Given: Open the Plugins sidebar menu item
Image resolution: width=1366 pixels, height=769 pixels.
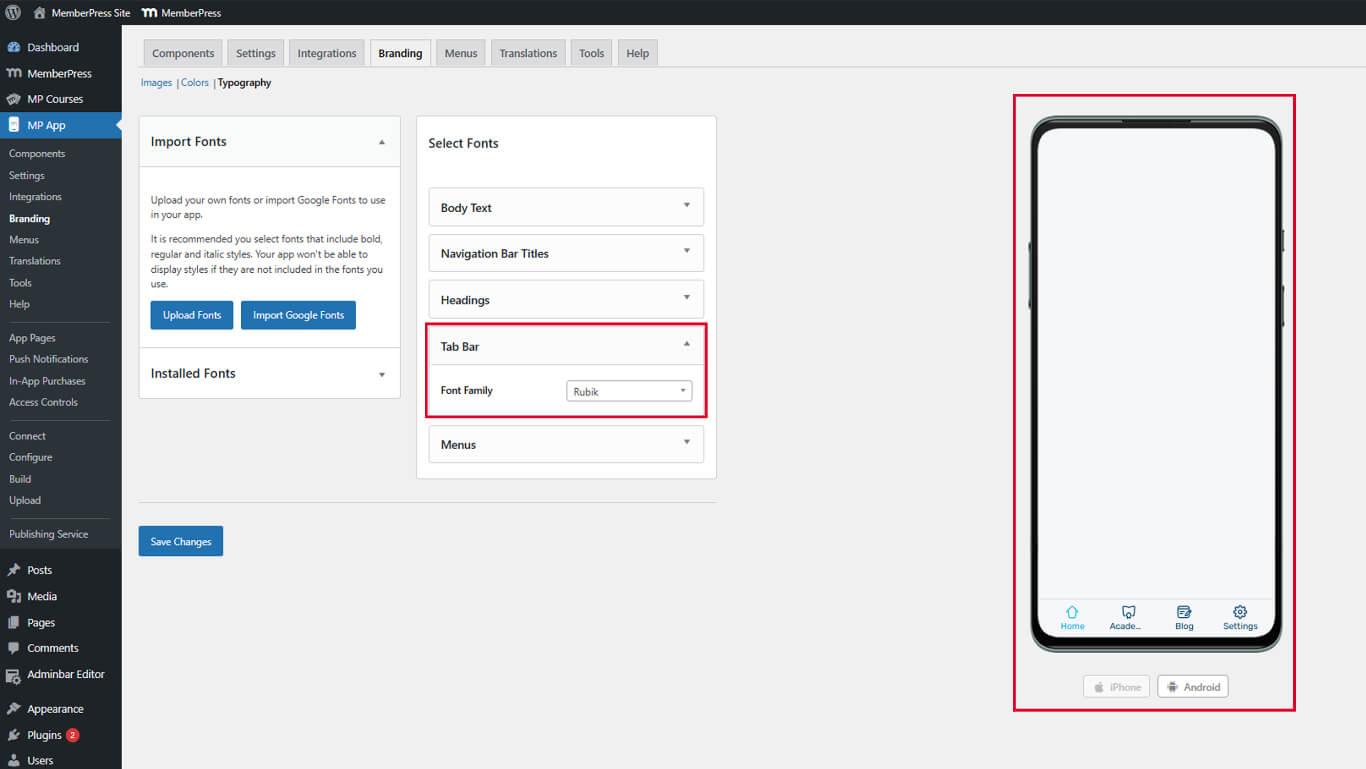Looking at the screenshot, I should tap(44, 735).
